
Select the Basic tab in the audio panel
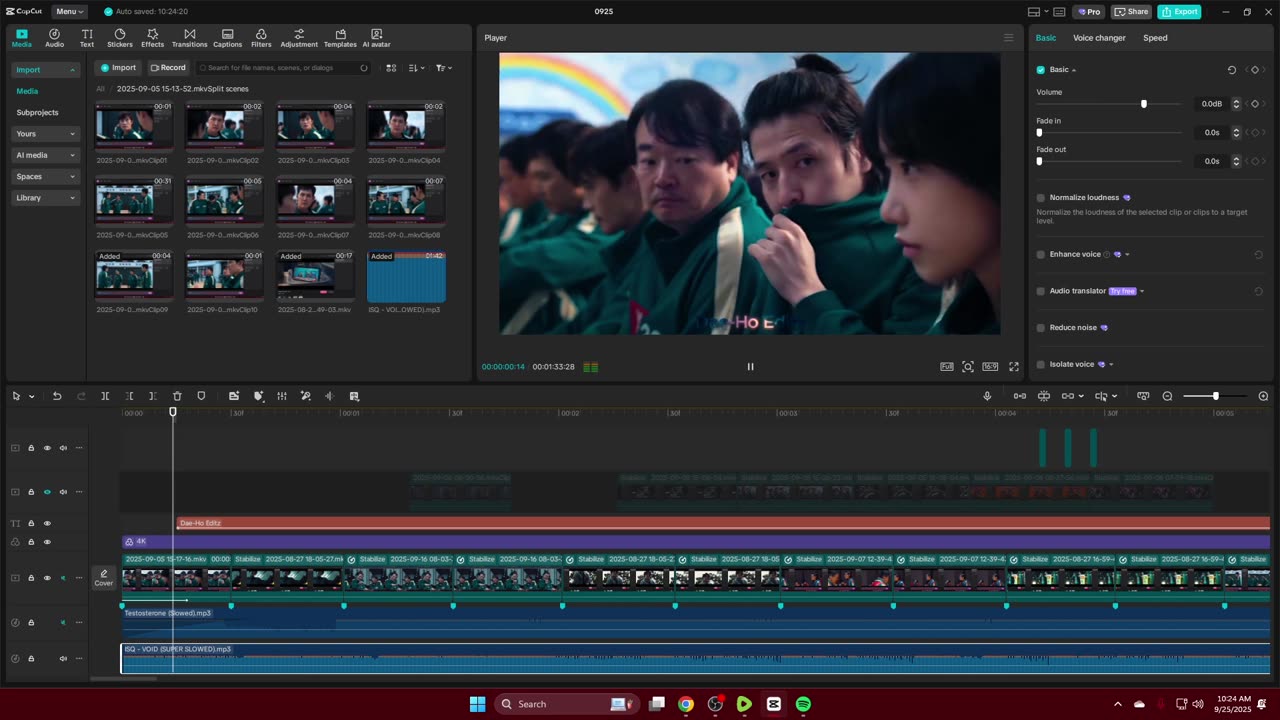click(x=1046, y=38)
